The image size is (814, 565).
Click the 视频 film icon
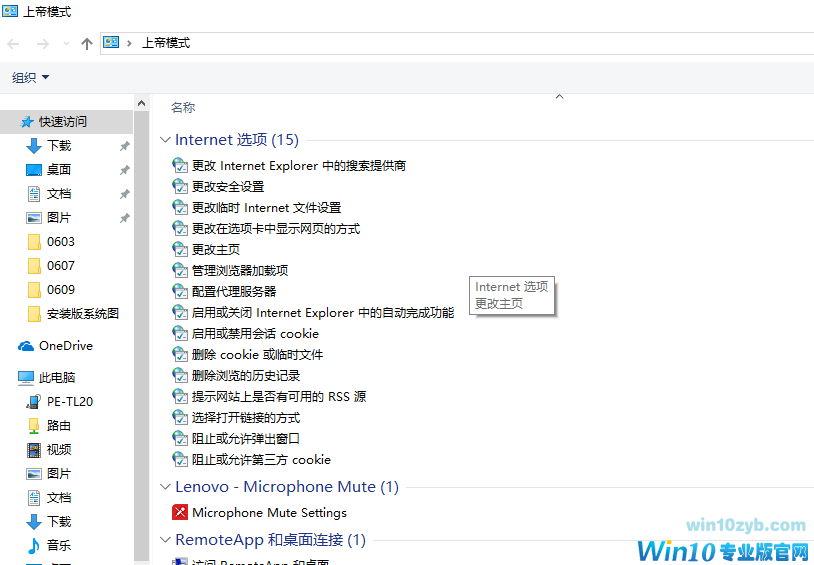34,450
